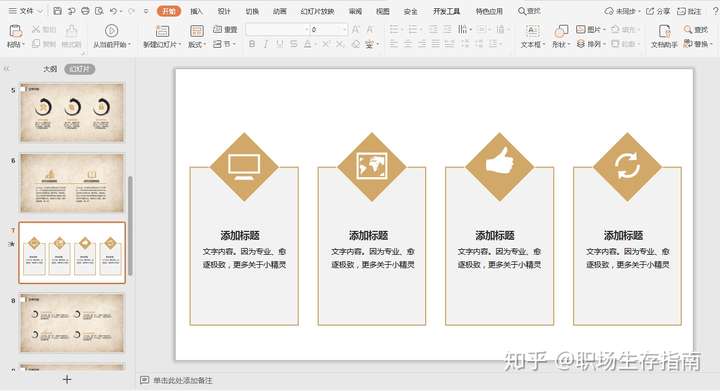Open quick access toolbar customize dropdown
Image resolution: width=720 pixels, height=391 pixels.
pyautogui.click(x=146, y=11)
